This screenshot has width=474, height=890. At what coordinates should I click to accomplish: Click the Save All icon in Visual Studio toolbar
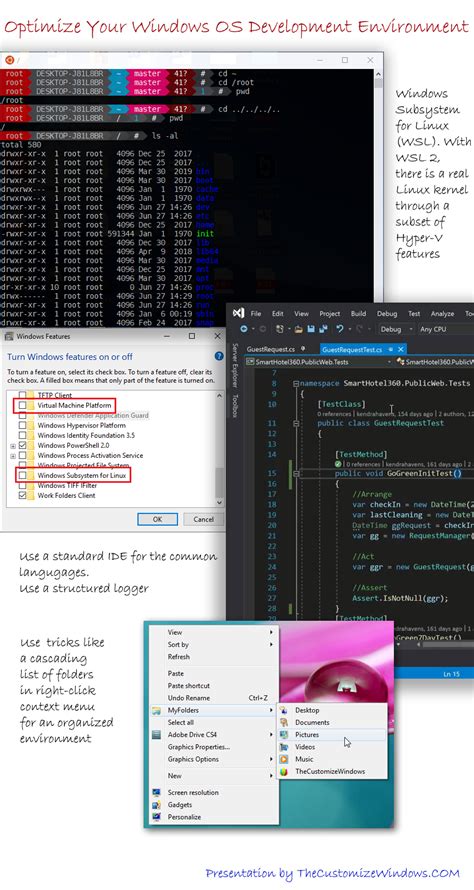pyautogui.click(x=322, y=329)
